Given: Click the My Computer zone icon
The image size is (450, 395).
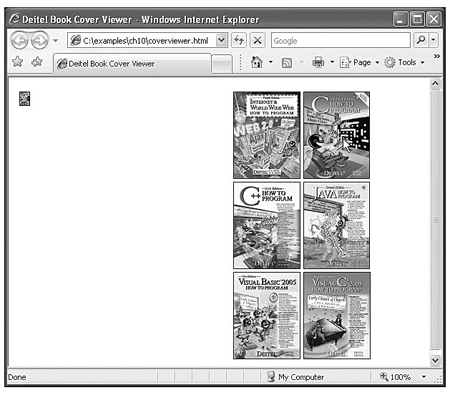Looking at the screenshot, I should [271, 377].
